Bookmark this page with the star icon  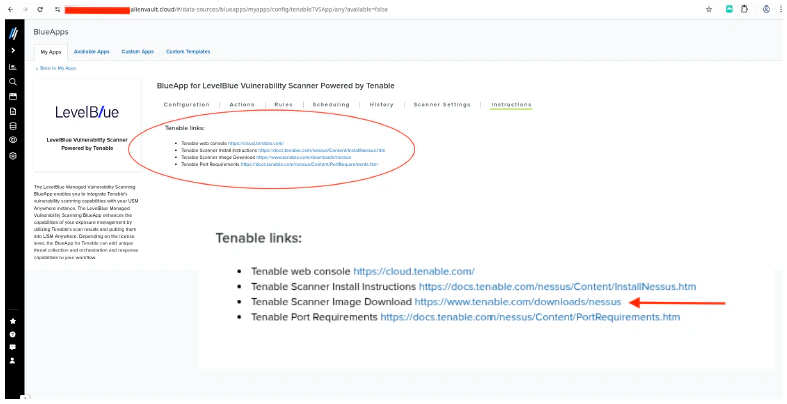pyautogui.click(x=709, y=10)
